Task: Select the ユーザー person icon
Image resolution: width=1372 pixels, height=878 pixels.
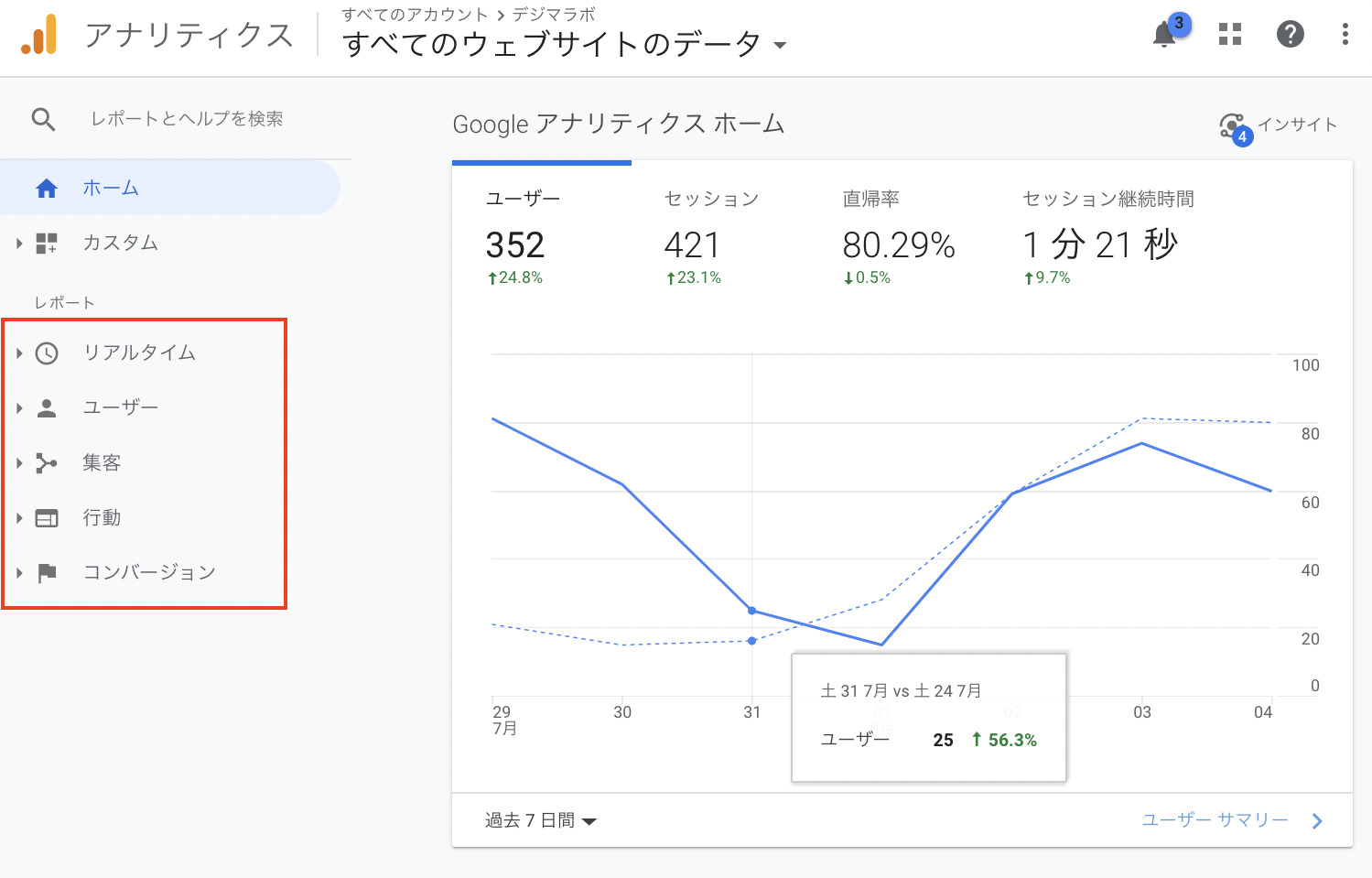Action: [x=46, y=407]
